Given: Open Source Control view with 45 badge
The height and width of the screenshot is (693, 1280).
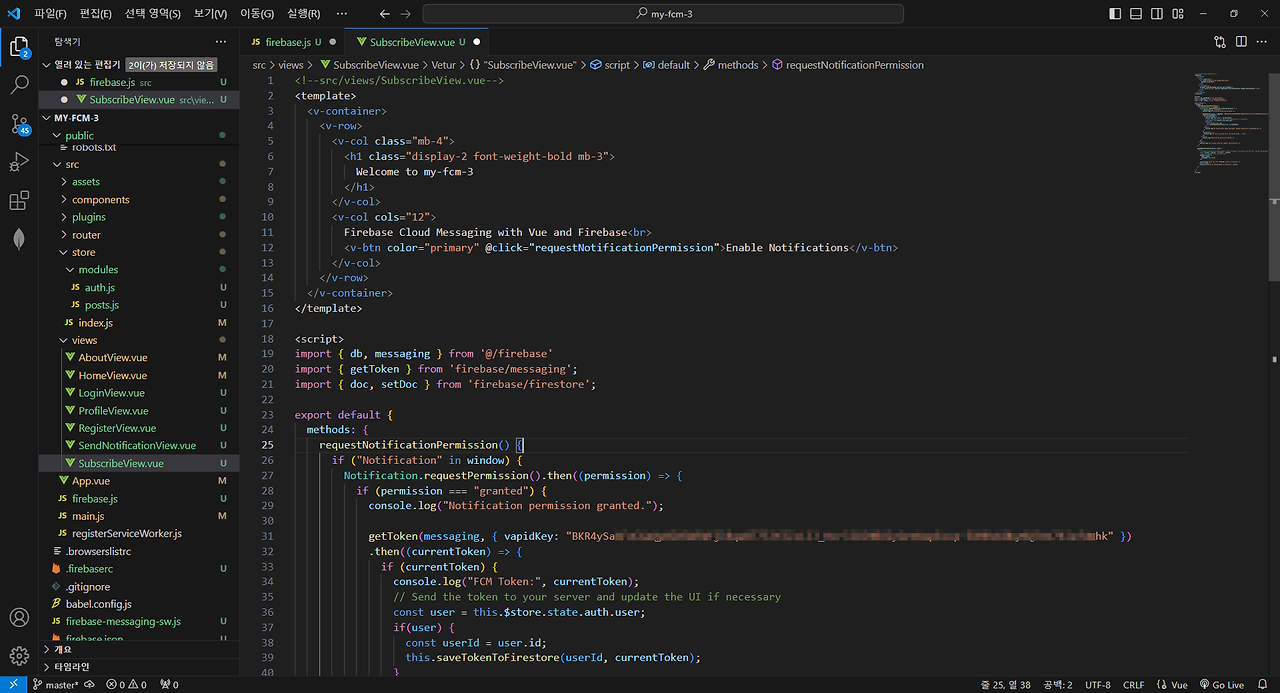Looking at the screenshot, I should (x=19, y=124).
